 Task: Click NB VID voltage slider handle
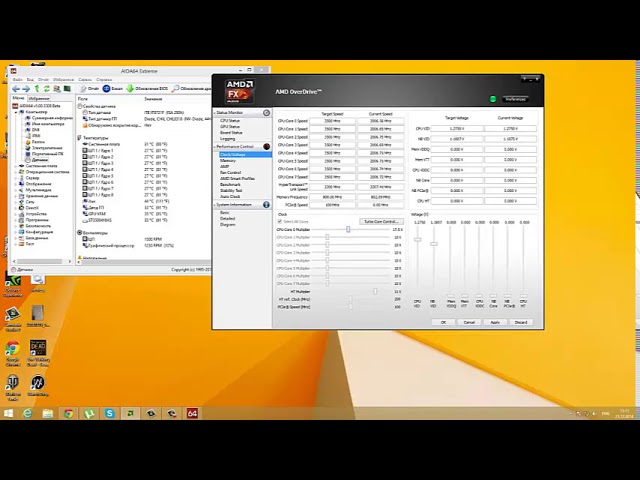pos(433,244)
